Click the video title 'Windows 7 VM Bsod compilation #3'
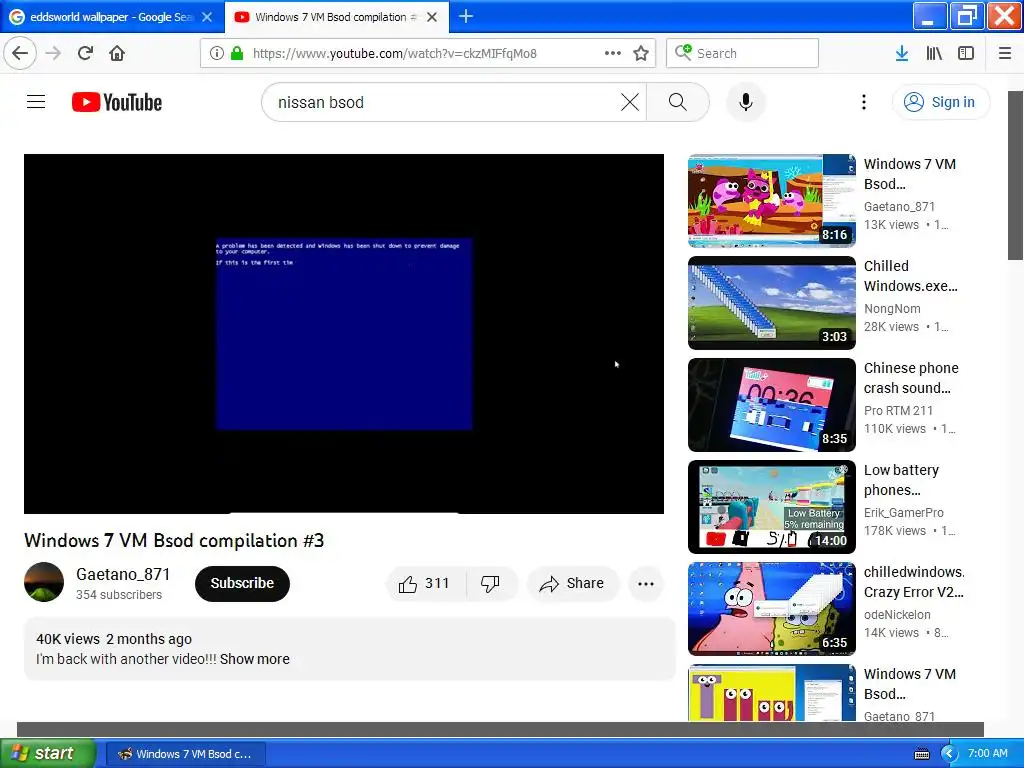 click(174, 540)
